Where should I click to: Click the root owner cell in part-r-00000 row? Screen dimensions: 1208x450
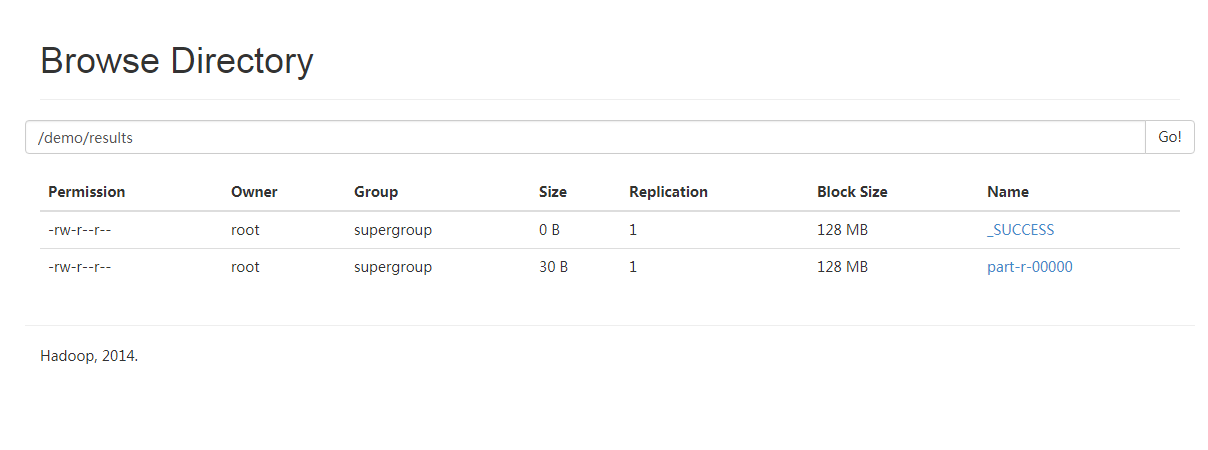(245, 267)
